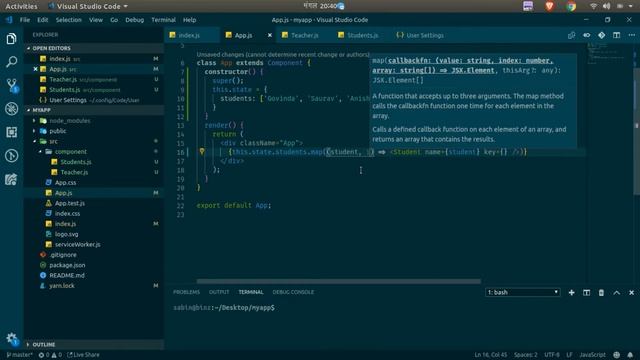The width and height of the screenshot is (640, 360).
Task: Open the File menu
Action: (x=24, y=20)
